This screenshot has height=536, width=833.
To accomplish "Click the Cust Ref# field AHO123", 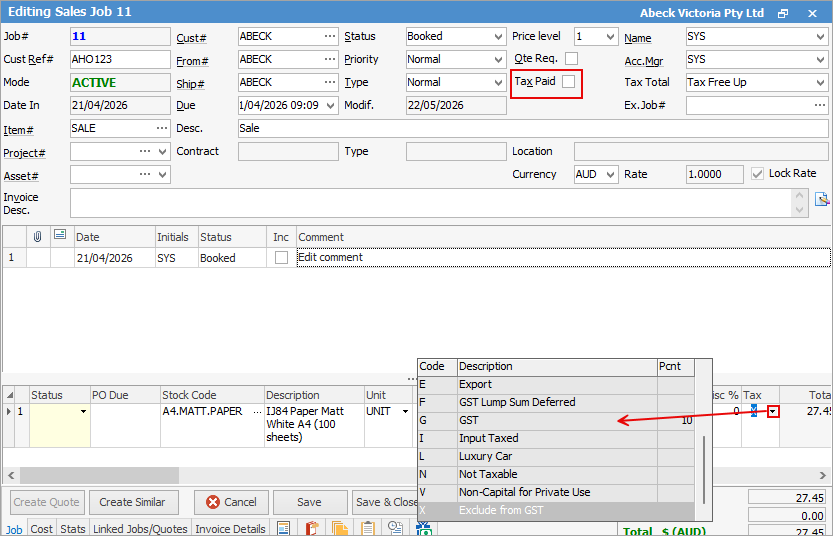I will (120, 59).
